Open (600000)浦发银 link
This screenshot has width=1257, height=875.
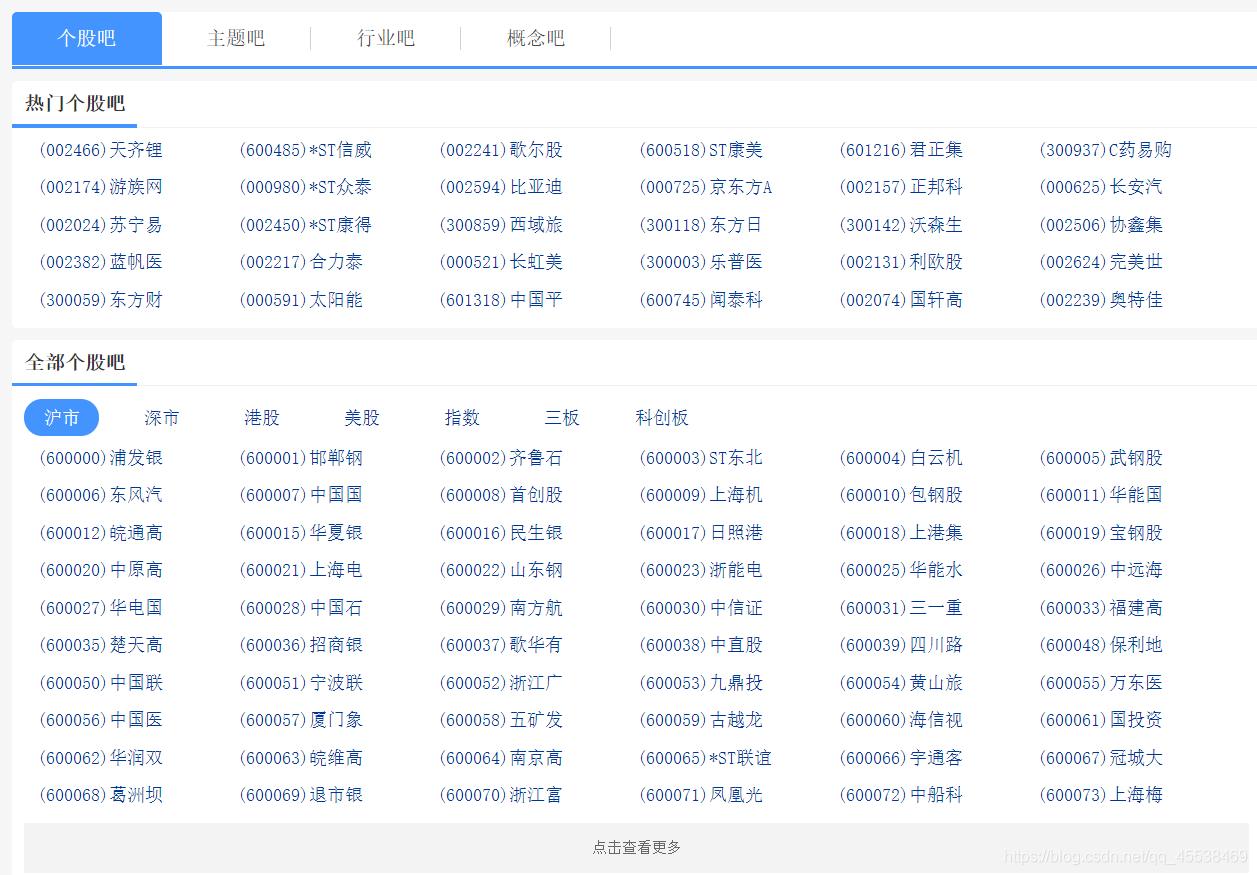click(x=101, y=458)
